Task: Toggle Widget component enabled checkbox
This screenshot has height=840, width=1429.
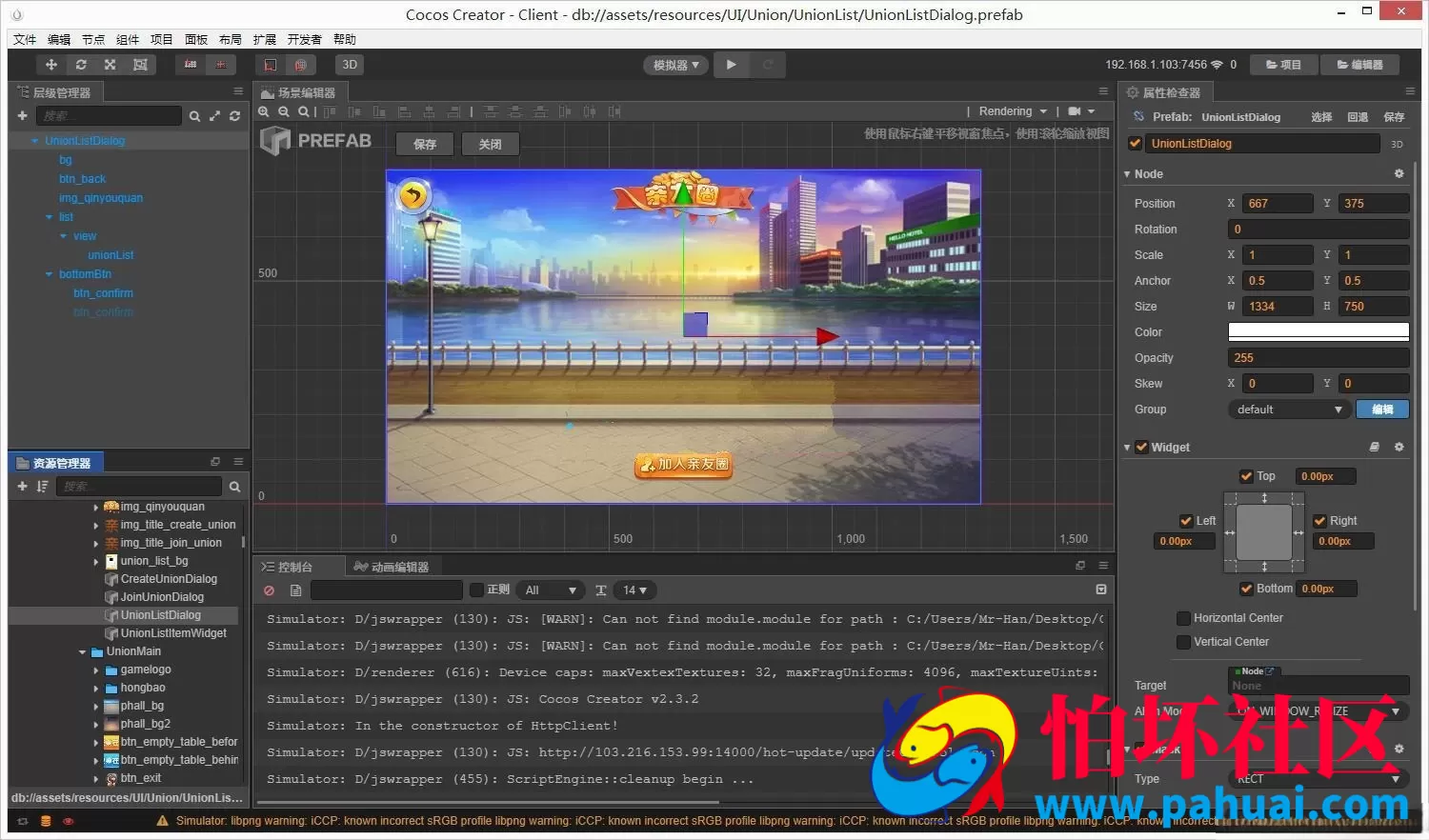Action: coord(1141,448)
